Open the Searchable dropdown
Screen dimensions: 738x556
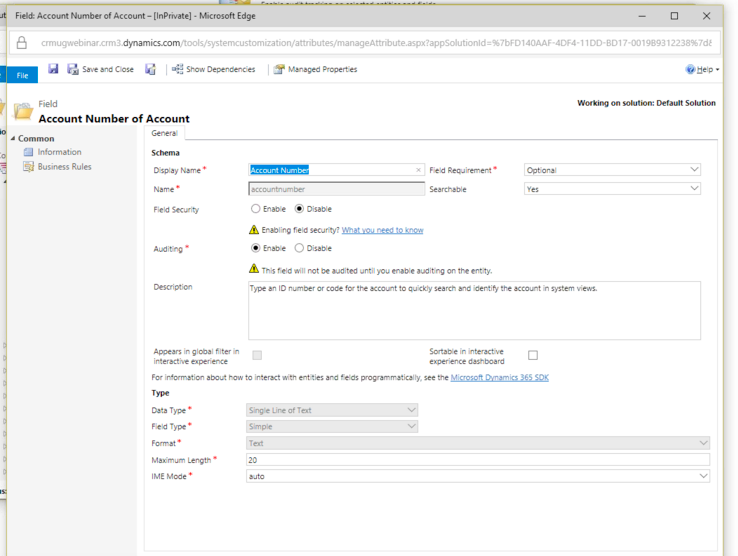(612, 189)
